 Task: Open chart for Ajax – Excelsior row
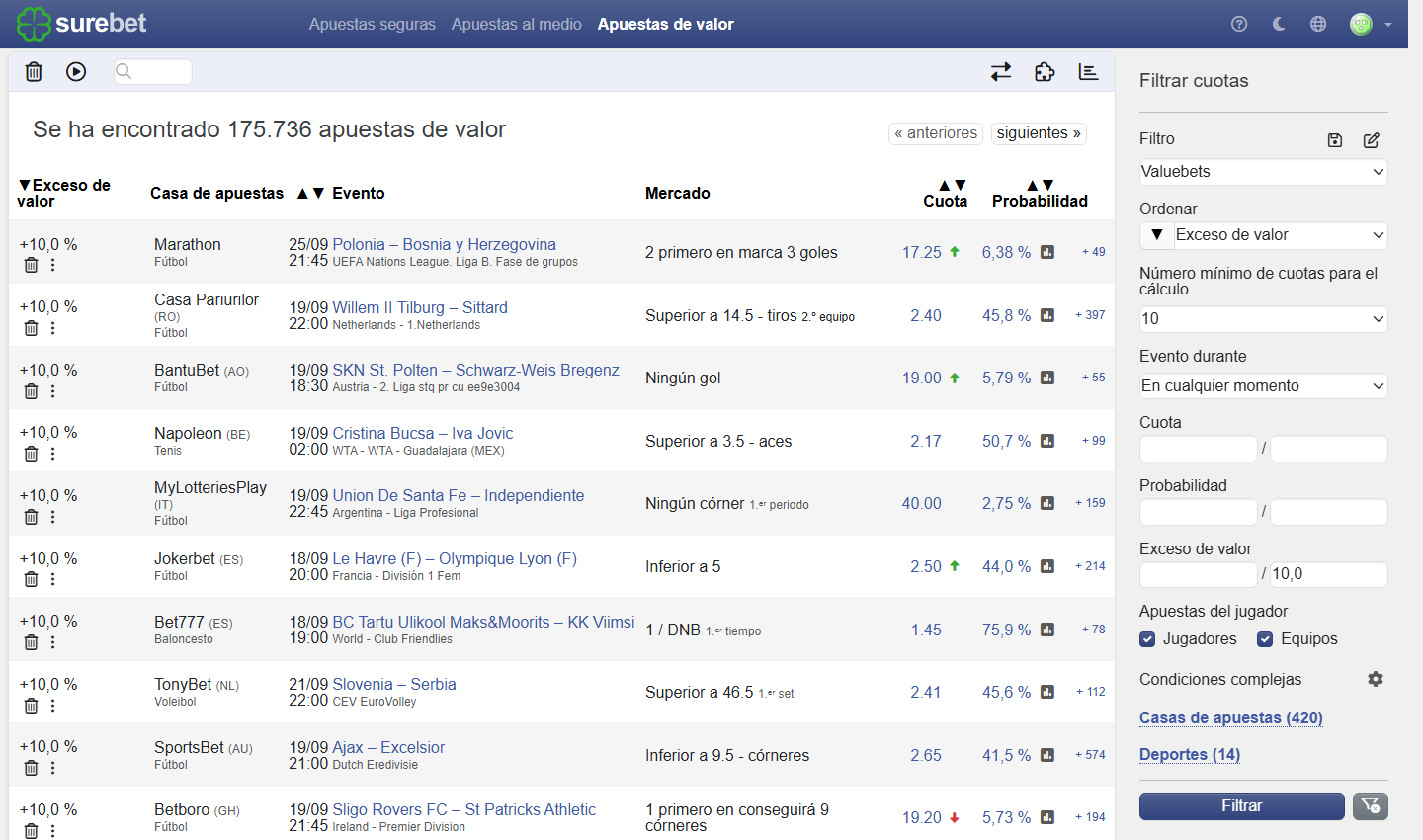(1047, 755)
